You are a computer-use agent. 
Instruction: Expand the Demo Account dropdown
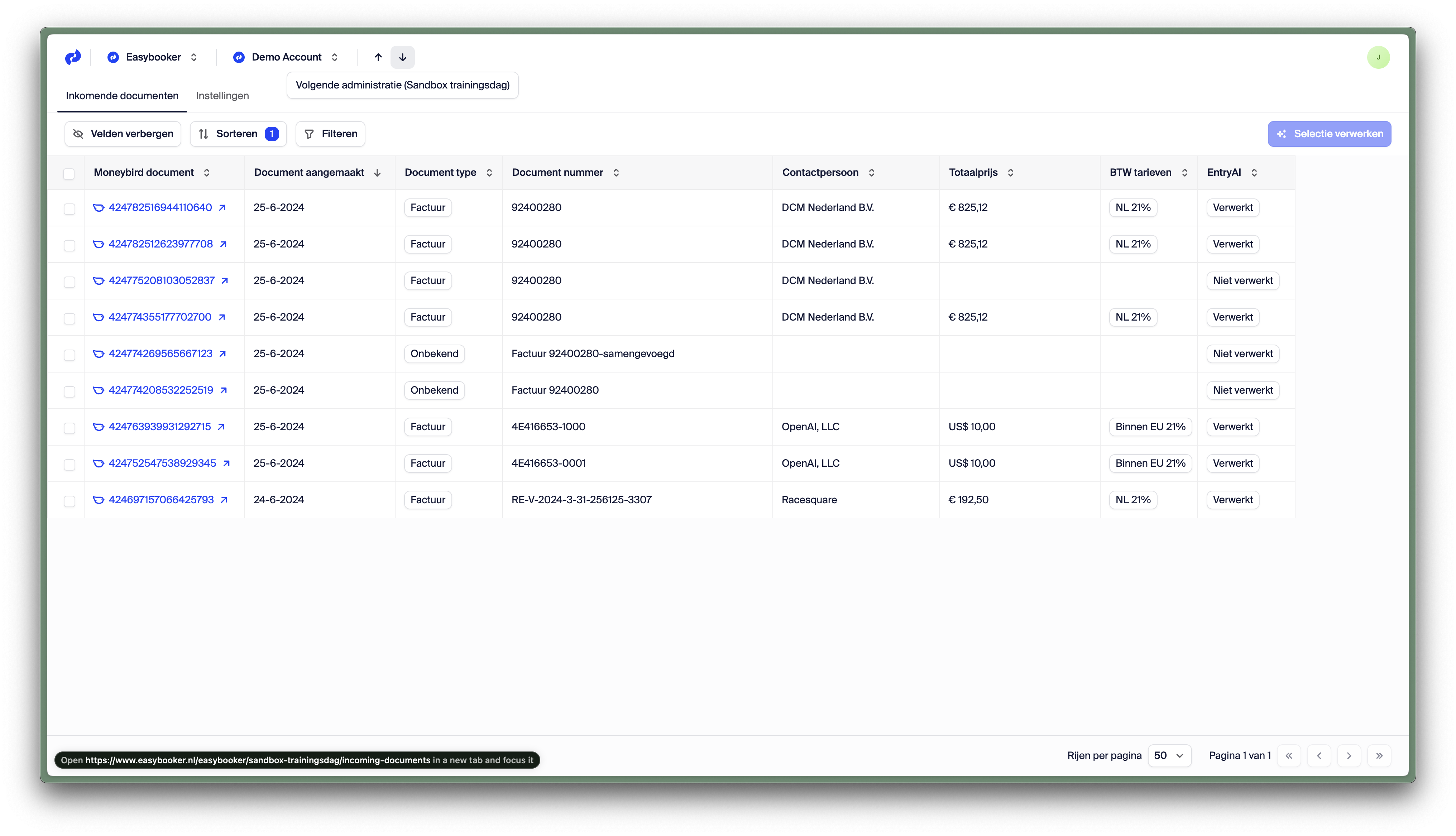pyautogui.click(x=286, y=57)
